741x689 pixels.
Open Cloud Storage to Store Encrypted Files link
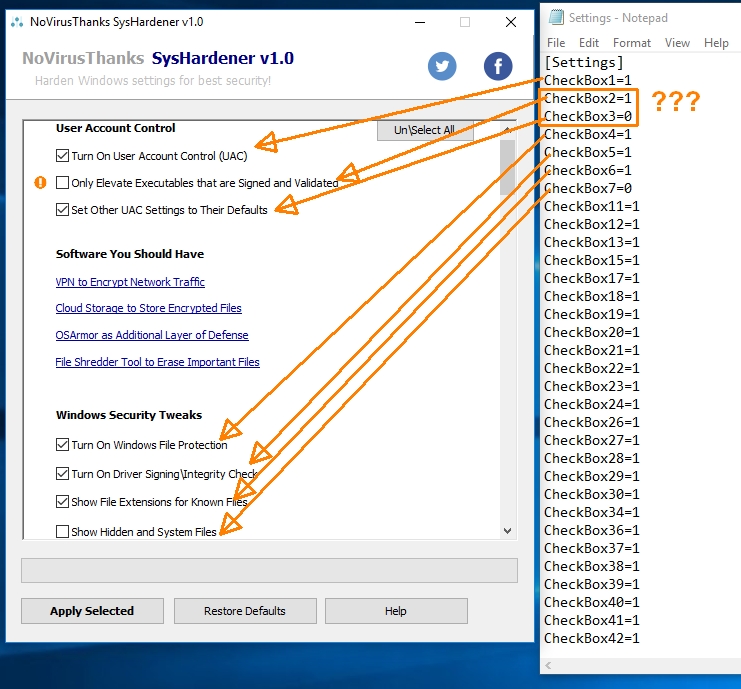(148, 308)
